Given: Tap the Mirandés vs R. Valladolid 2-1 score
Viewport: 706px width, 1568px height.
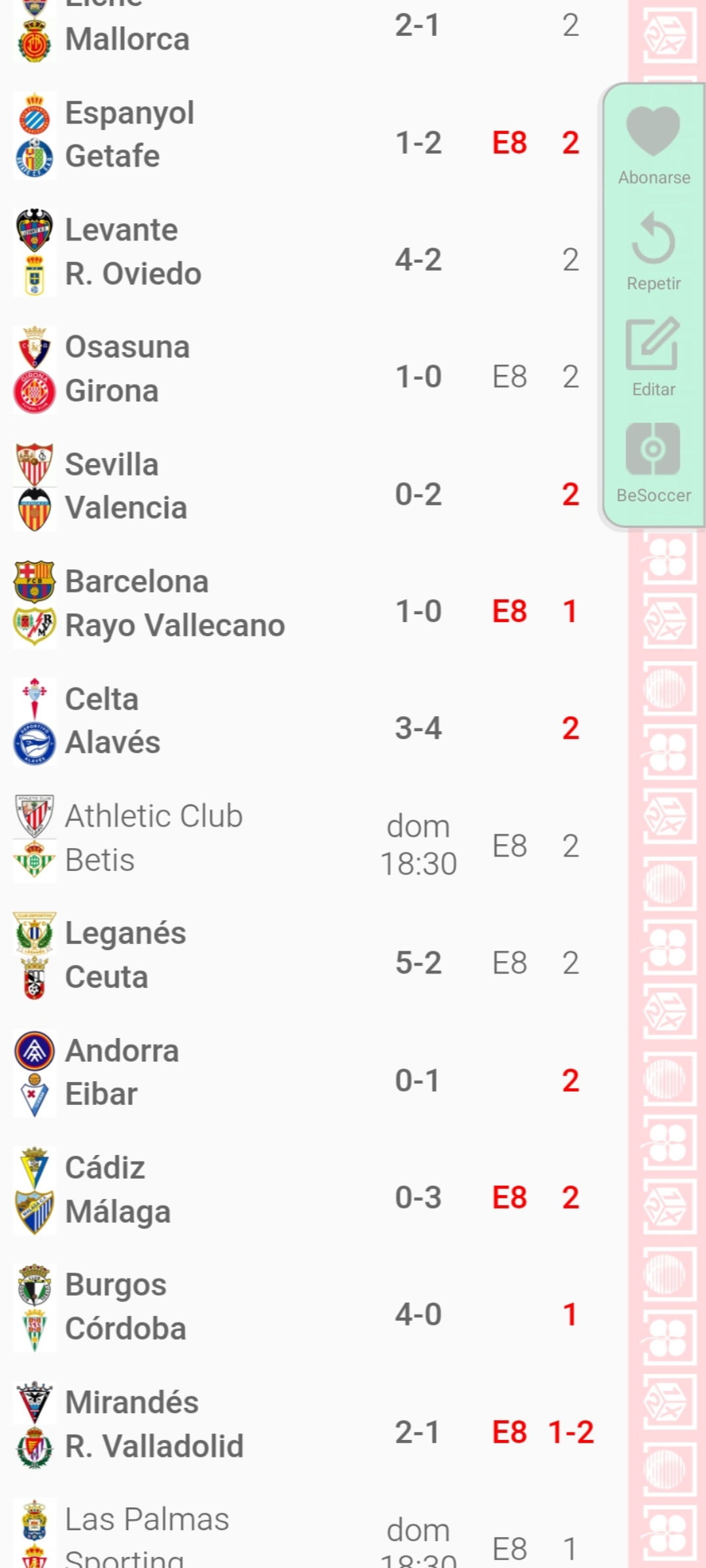Looking at the screenshot, I should (x=418, y=1432).
